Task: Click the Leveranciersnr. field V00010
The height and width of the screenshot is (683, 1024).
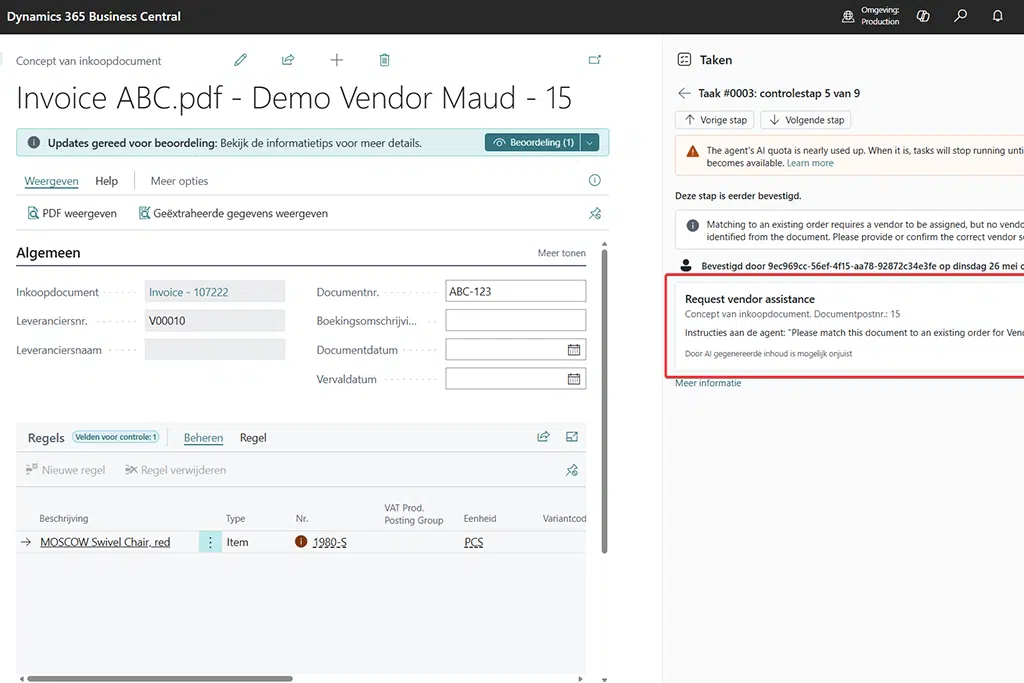Action: point(215,321)
